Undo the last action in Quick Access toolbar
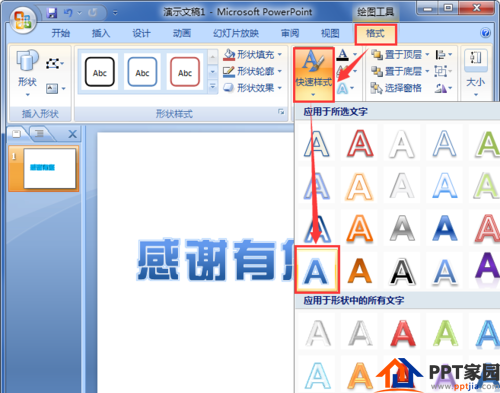Screen dimensions: 500x393 pos(68,13)
